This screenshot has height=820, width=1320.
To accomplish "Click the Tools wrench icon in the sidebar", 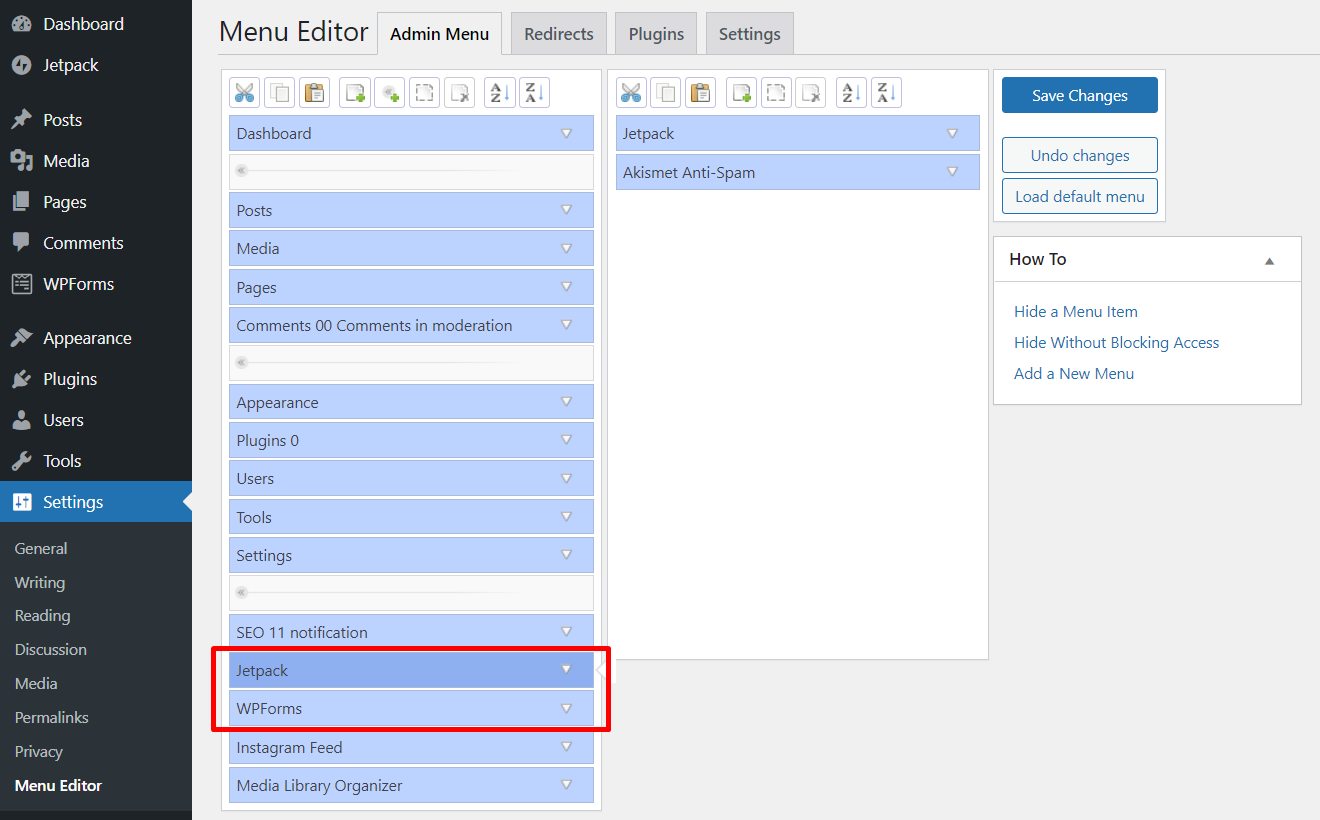I will click(22, 461).
